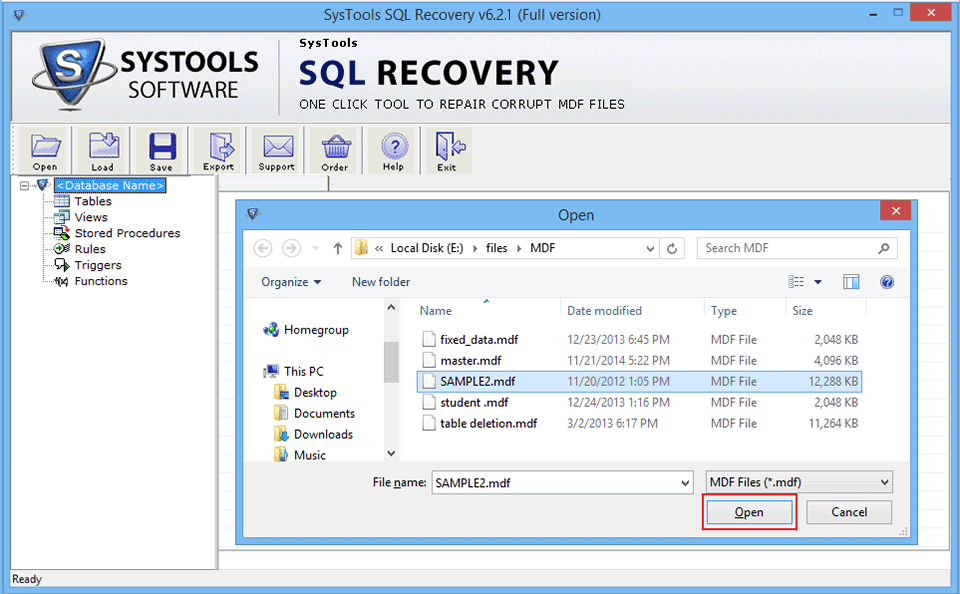Viewport: 960px width, 594px height.
Task: Expand the File name dropdown arrow
Action: pos(685,483)
